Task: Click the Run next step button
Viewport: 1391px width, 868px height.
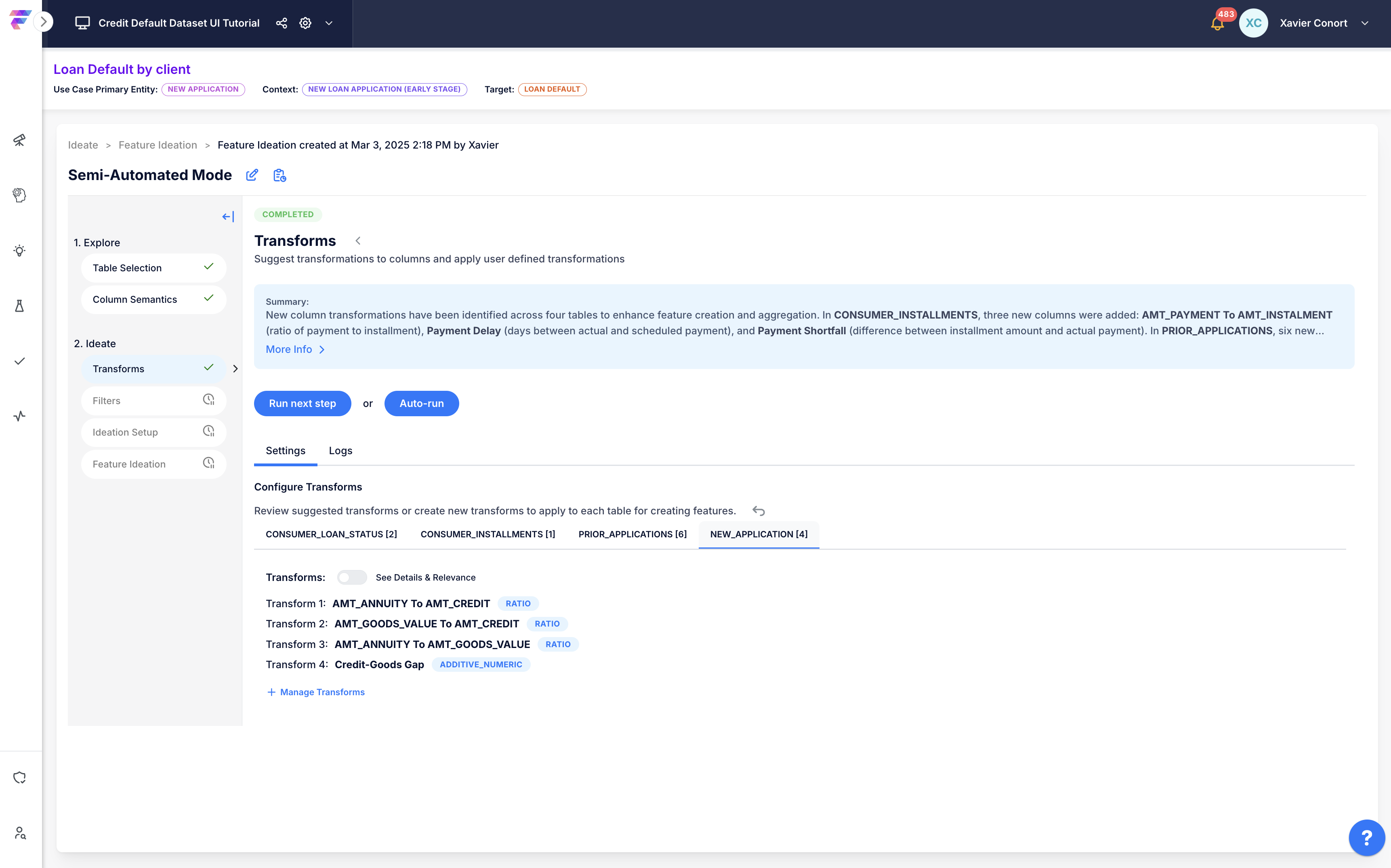Action: click(302, 403)
